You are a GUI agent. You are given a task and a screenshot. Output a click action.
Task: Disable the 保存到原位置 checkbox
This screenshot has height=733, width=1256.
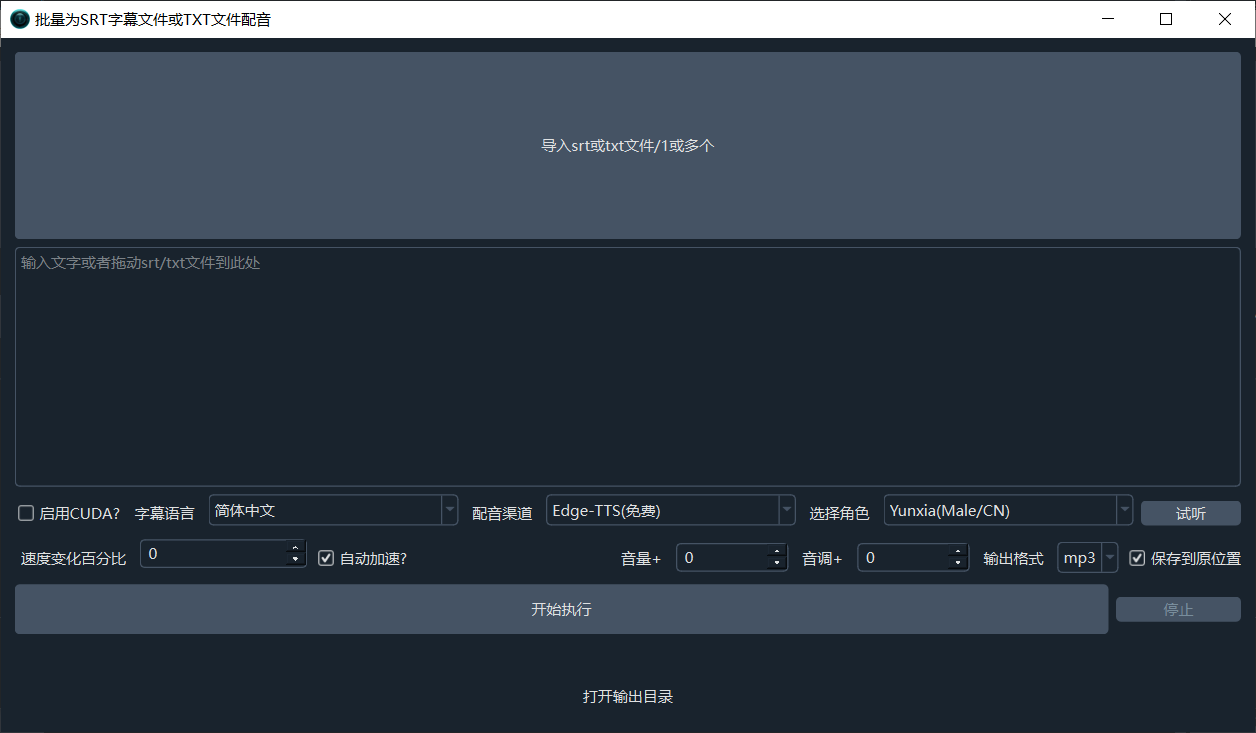pyautogui.click(x=1137, y=558)
